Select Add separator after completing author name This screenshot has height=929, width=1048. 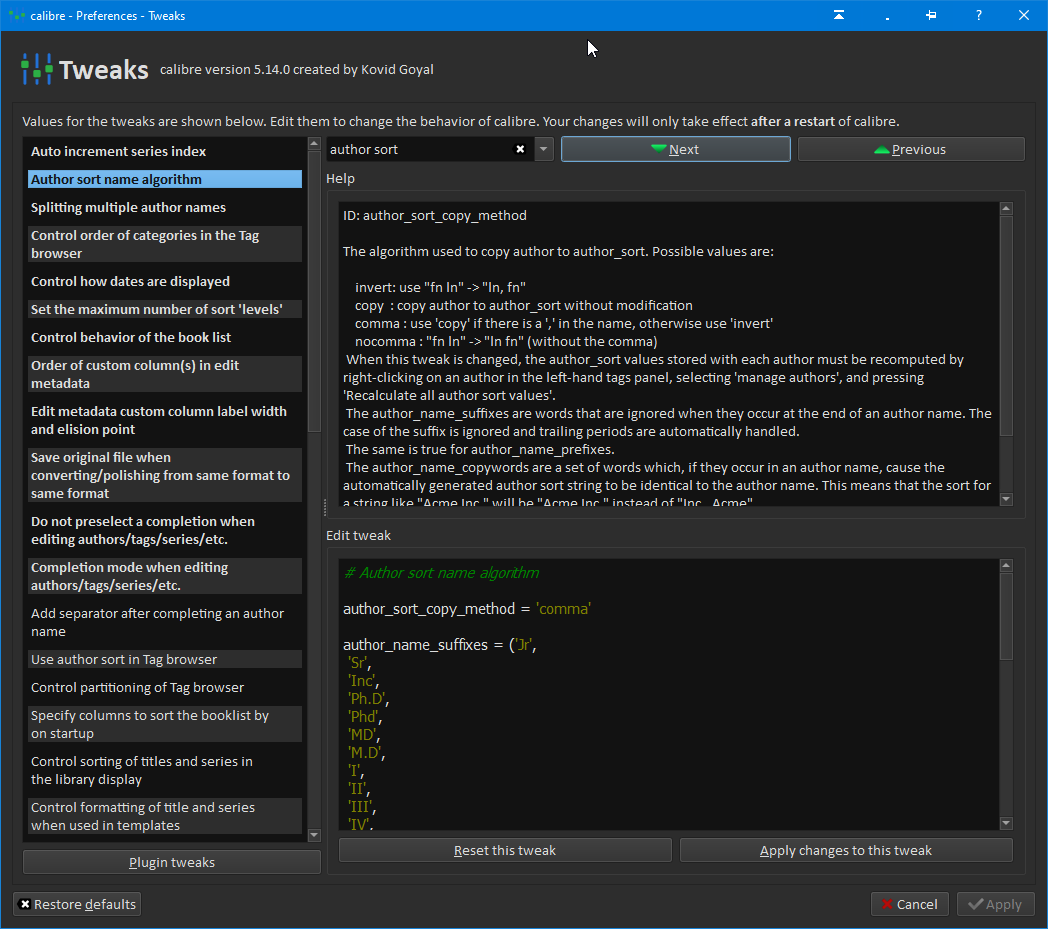click(x=164, y=622)
